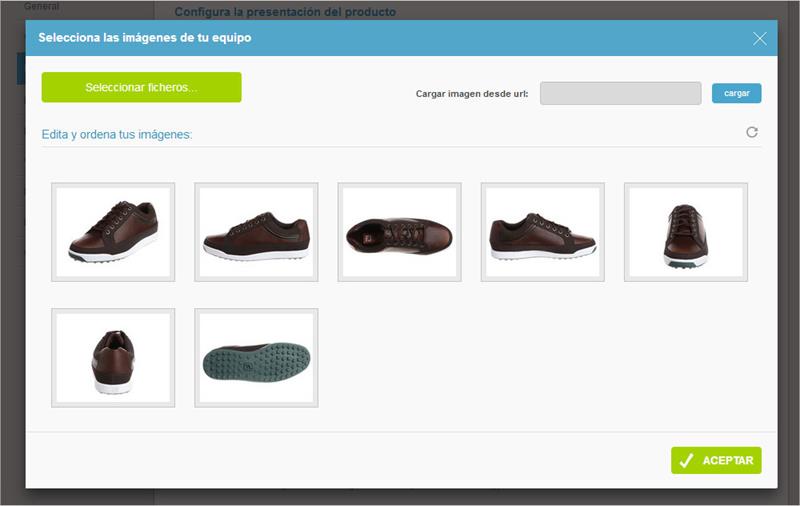The width and height of the screenshot is (800, 506).
Task: Click the checkmark icon on ACEPTAR
Action: pos(686,460)
